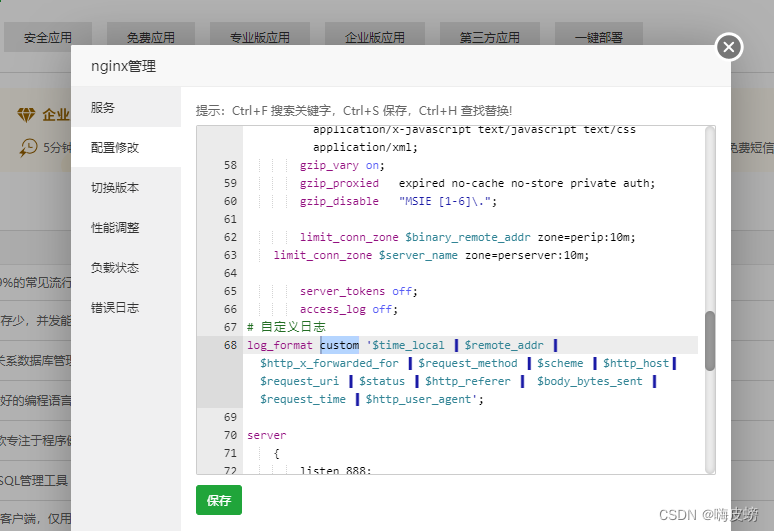Click the comment # 自定义日志
The height and width of the screenshot is (531, 774).
[286, 327]
